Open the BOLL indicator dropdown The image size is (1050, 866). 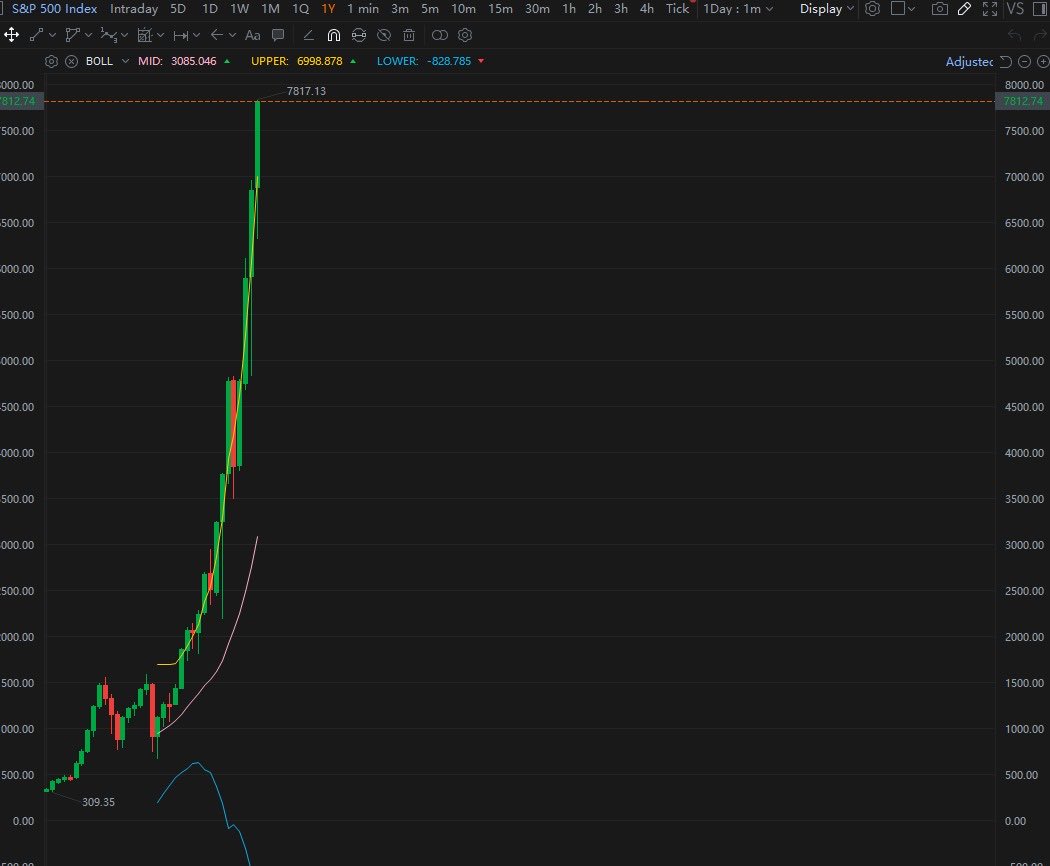125,61
